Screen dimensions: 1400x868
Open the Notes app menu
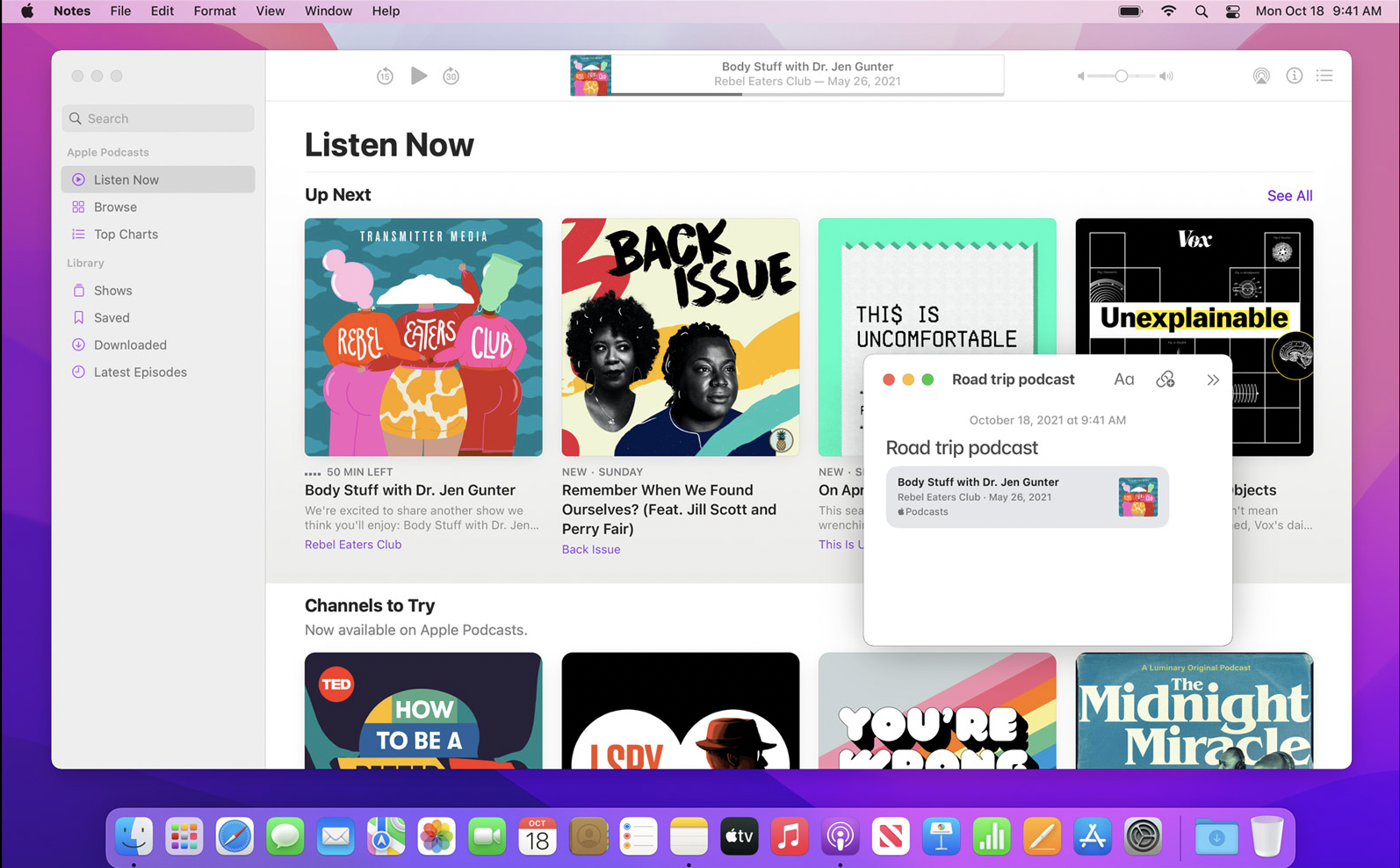tap(72, 11)
